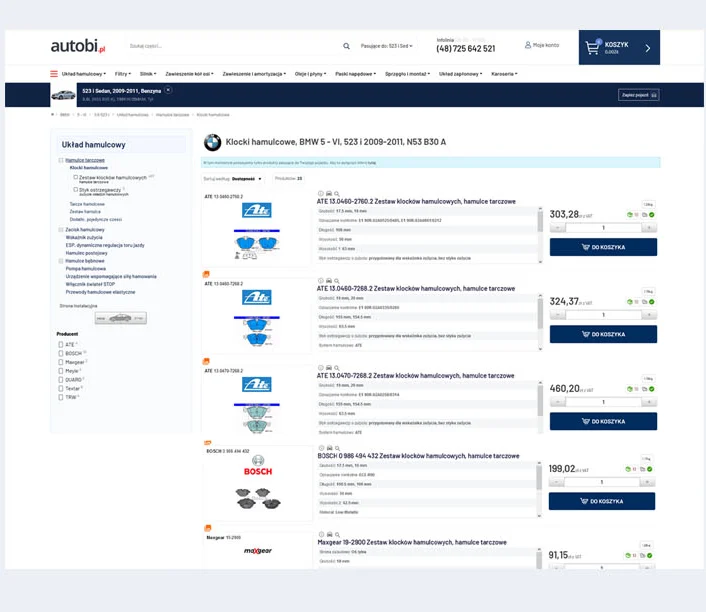The height and width of the screenshot is (612, 706).
Task: Tick the Zestaw klocków hamulcowych checkbox
Action: click(x=76, y=177)
